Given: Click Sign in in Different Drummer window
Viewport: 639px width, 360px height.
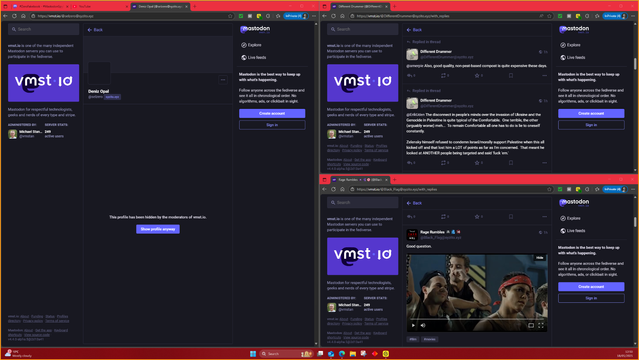Looking at the screenshot, I should click(x=591, y=125).
